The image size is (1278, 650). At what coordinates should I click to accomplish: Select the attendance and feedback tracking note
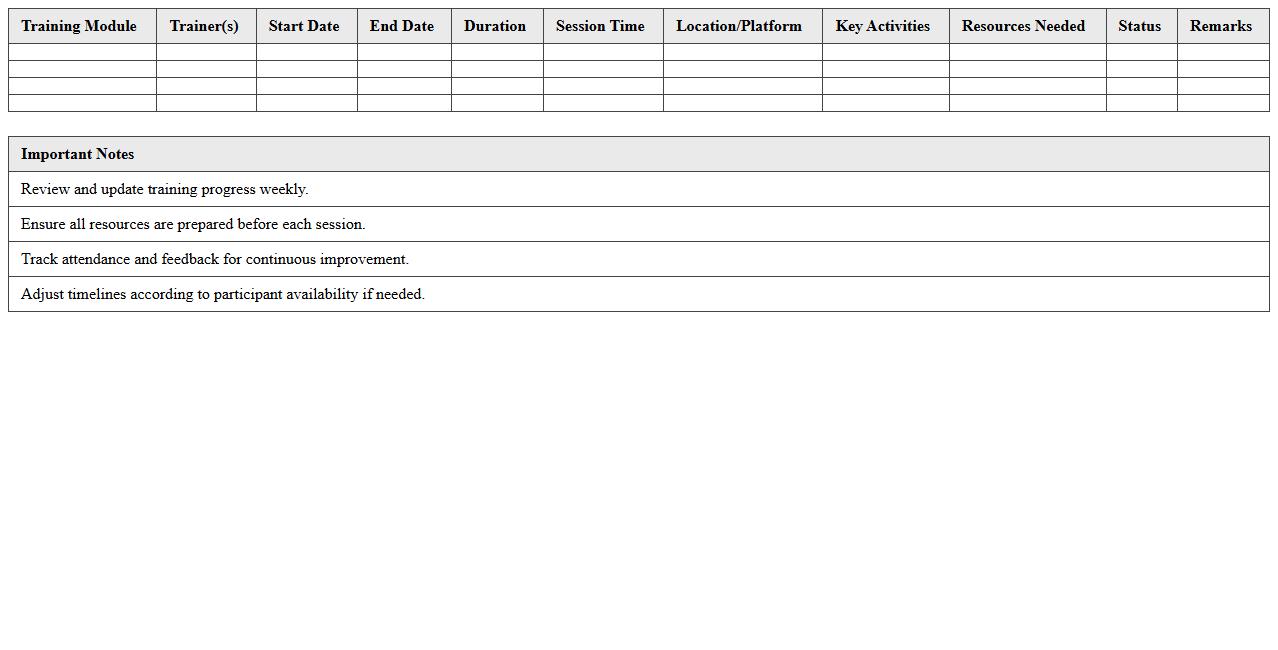(638, 259)
